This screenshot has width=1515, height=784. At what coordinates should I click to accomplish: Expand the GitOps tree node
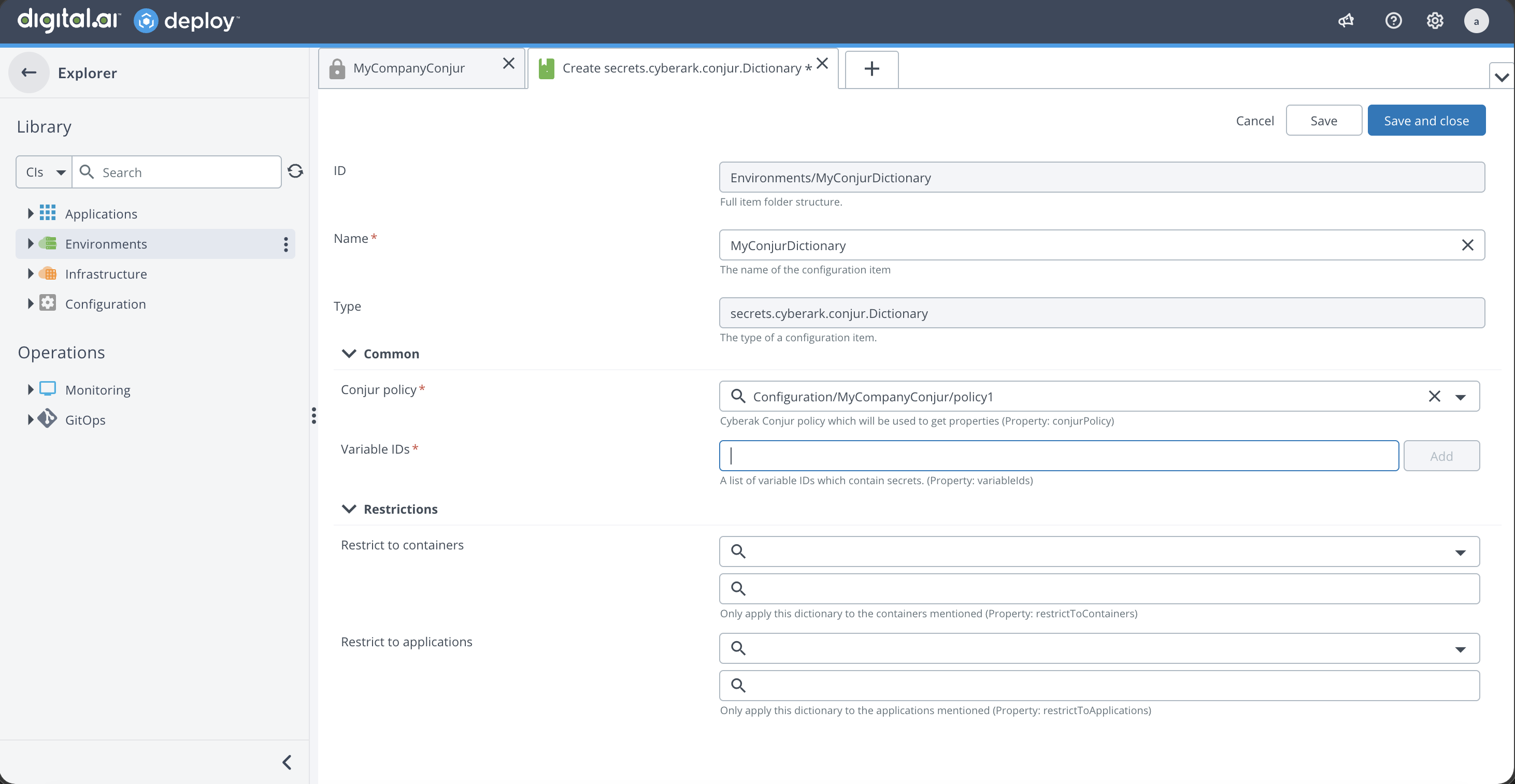(x=30, y=419)
